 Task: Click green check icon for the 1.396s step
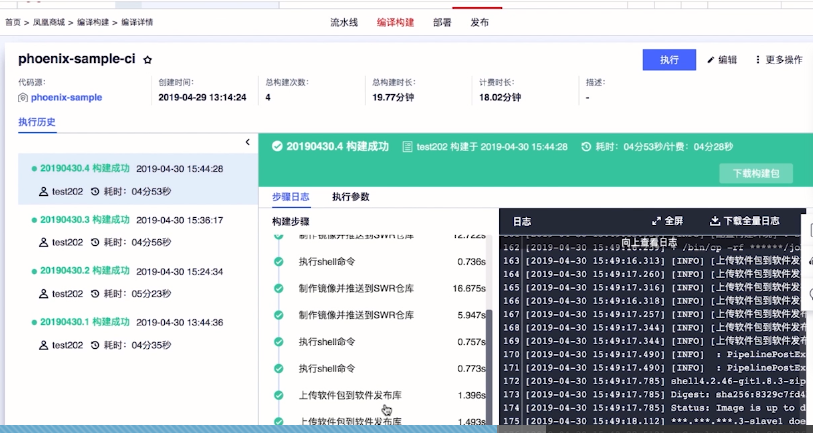(279, 396)
